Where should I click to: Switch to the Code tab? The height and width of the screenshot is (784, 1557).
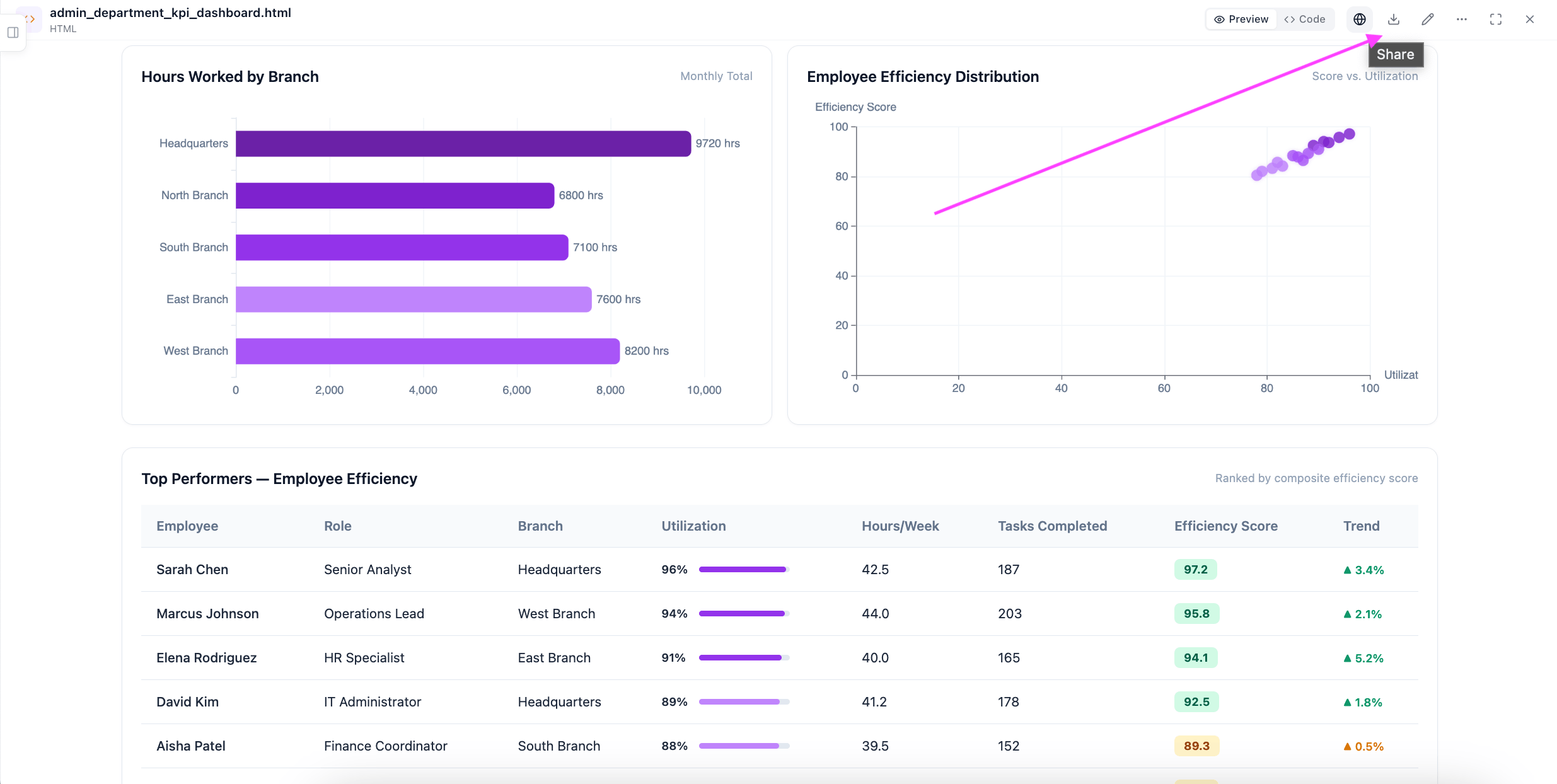pyautogui.click(x=1305, y=20)
